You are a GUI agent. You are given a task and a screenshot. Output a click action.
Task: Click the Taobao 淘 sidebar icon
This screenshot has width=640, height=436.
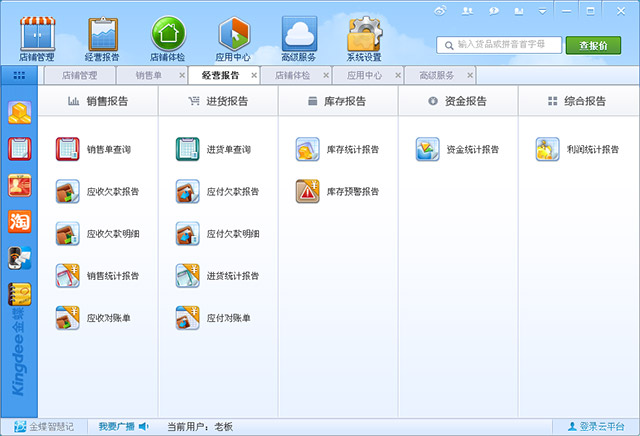pyautogui.click(x=20, y=222)
